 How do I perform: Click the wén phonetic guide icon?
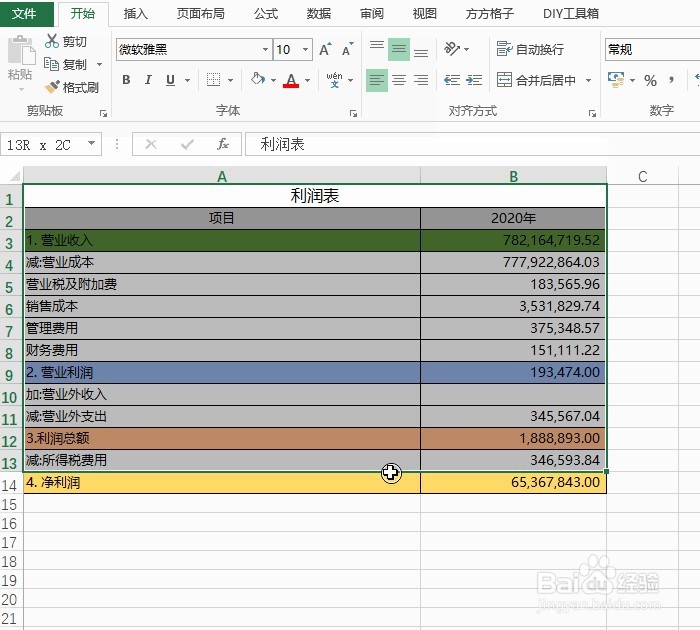[334, 80]
